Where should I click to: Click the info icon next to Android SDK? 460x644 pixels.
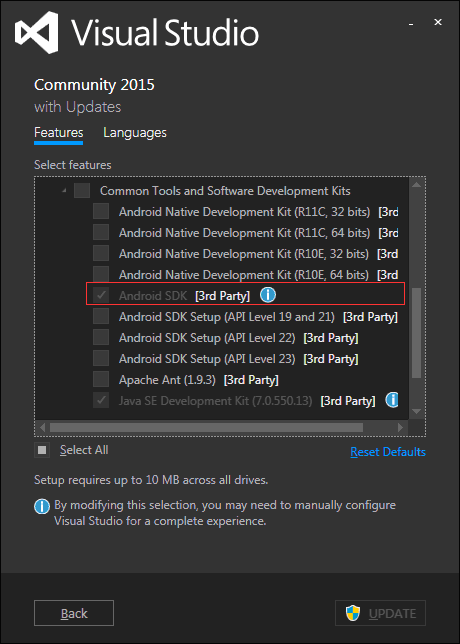[268, 295]
